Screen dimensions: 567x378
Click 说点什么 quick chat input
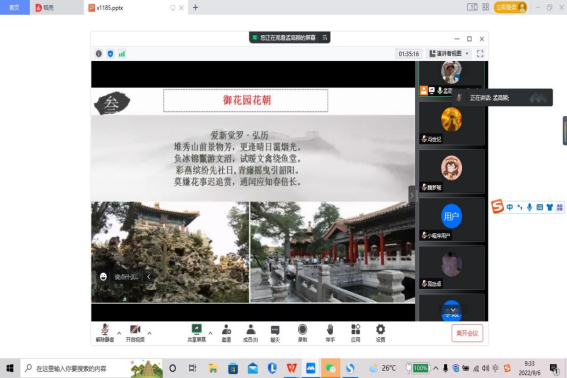pos(126,277)
